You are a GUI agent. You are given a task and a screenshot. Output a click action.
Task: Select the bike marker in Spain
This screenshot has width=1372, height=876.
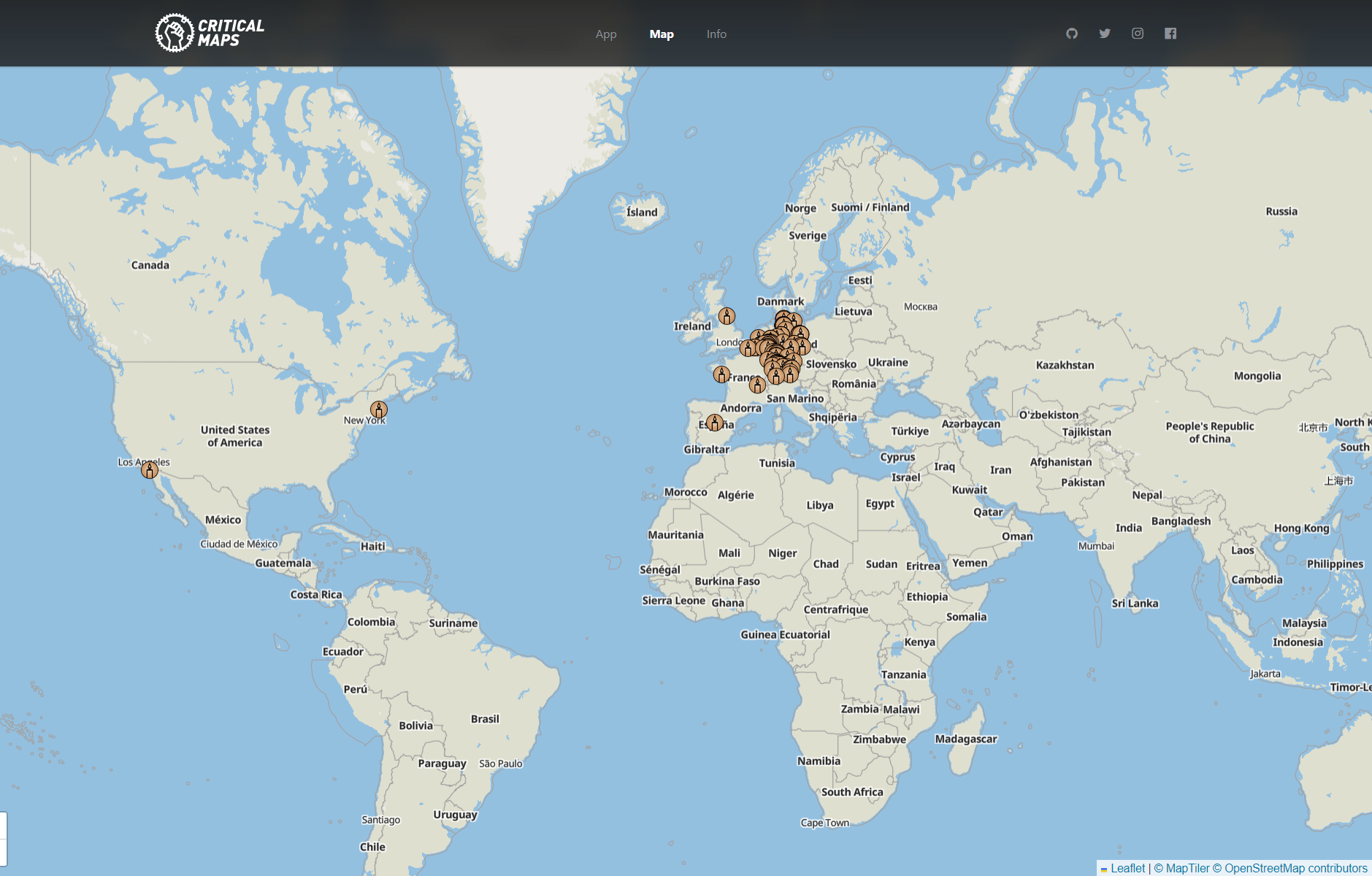coord(715,423)
